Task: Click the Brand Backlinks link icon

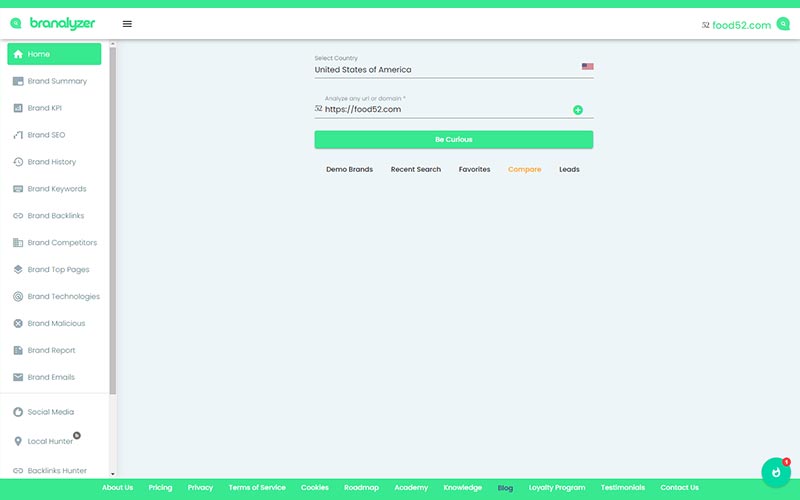Action: click(x=18, y=216)
